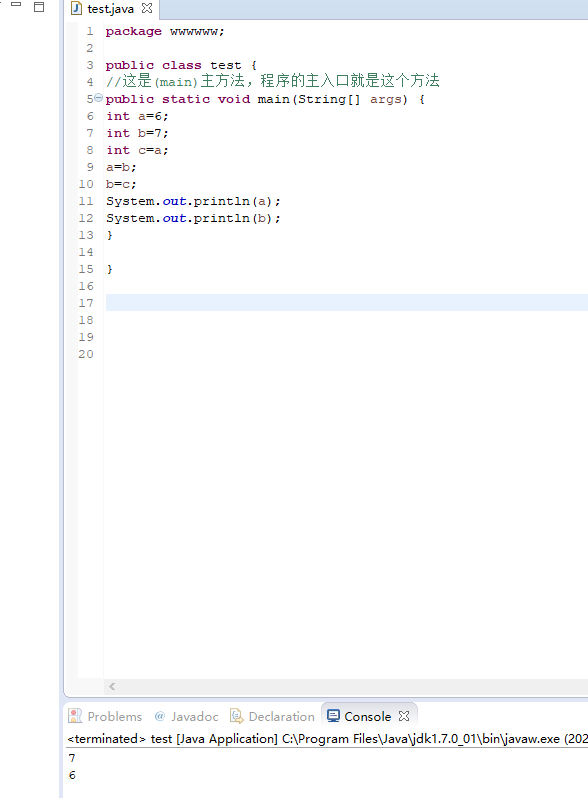Click the 'public class test {' line
The height and width of the screenshot is (798, 588).
(x=181, y=65)
